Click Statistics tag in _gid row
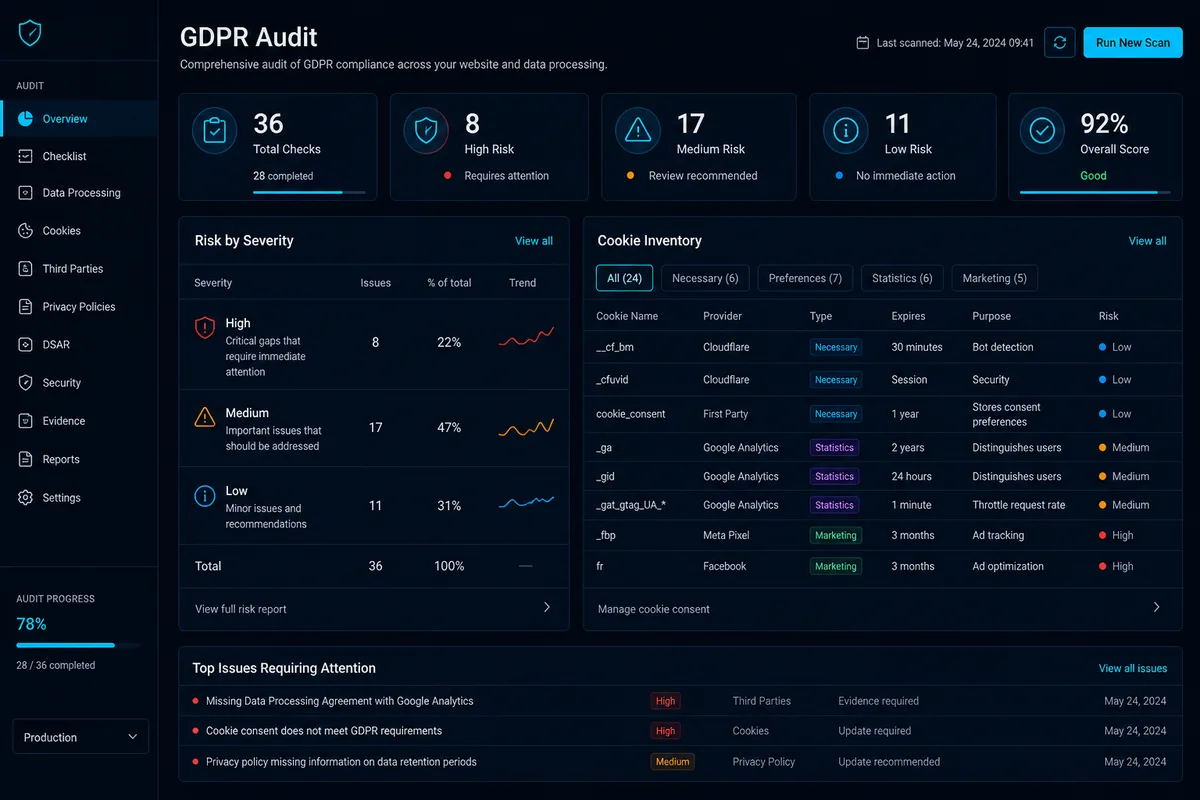1200x800 pixels. (835, 477)
